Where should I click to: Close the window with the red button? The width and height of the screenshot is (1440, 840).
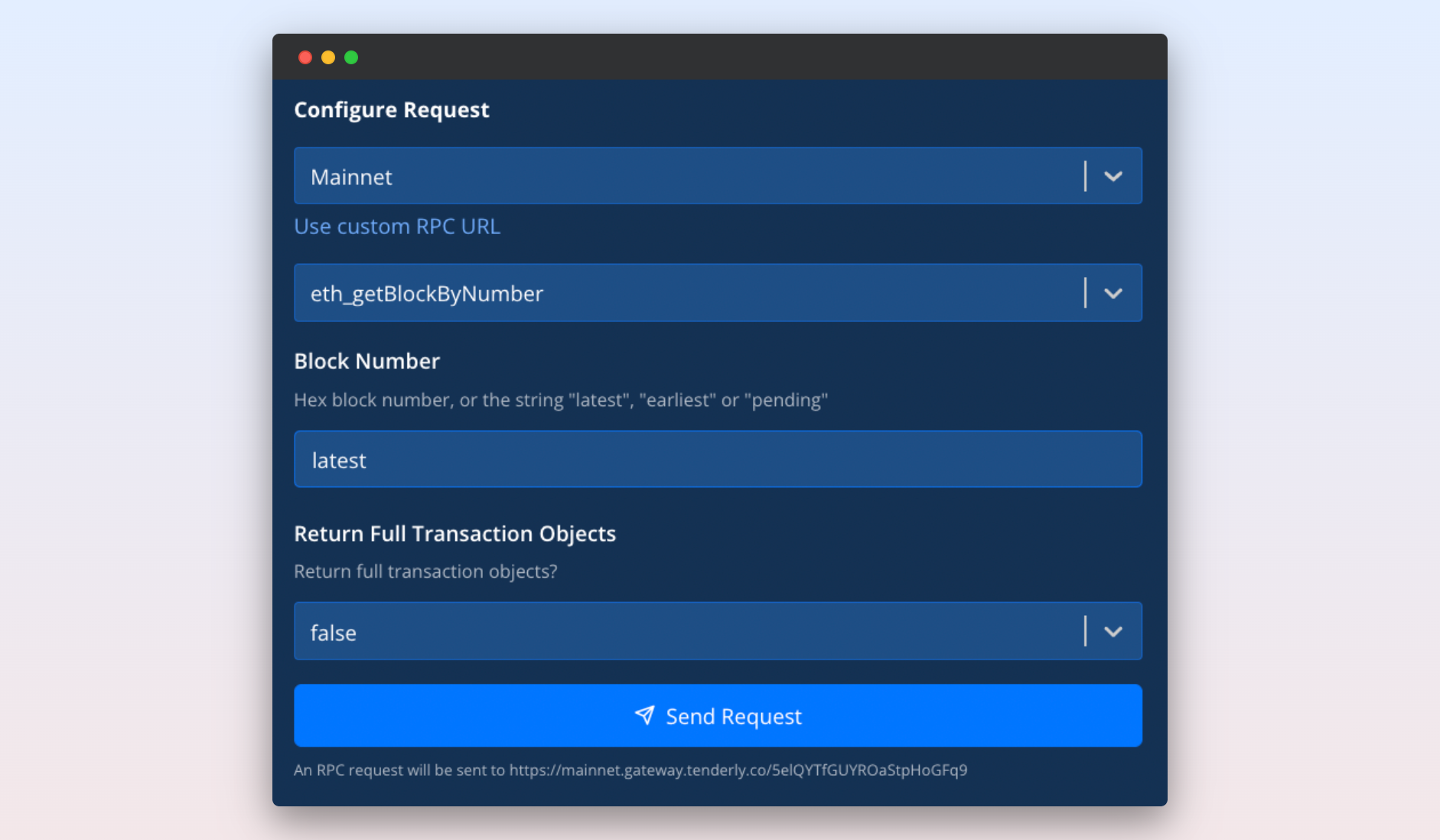305,57
